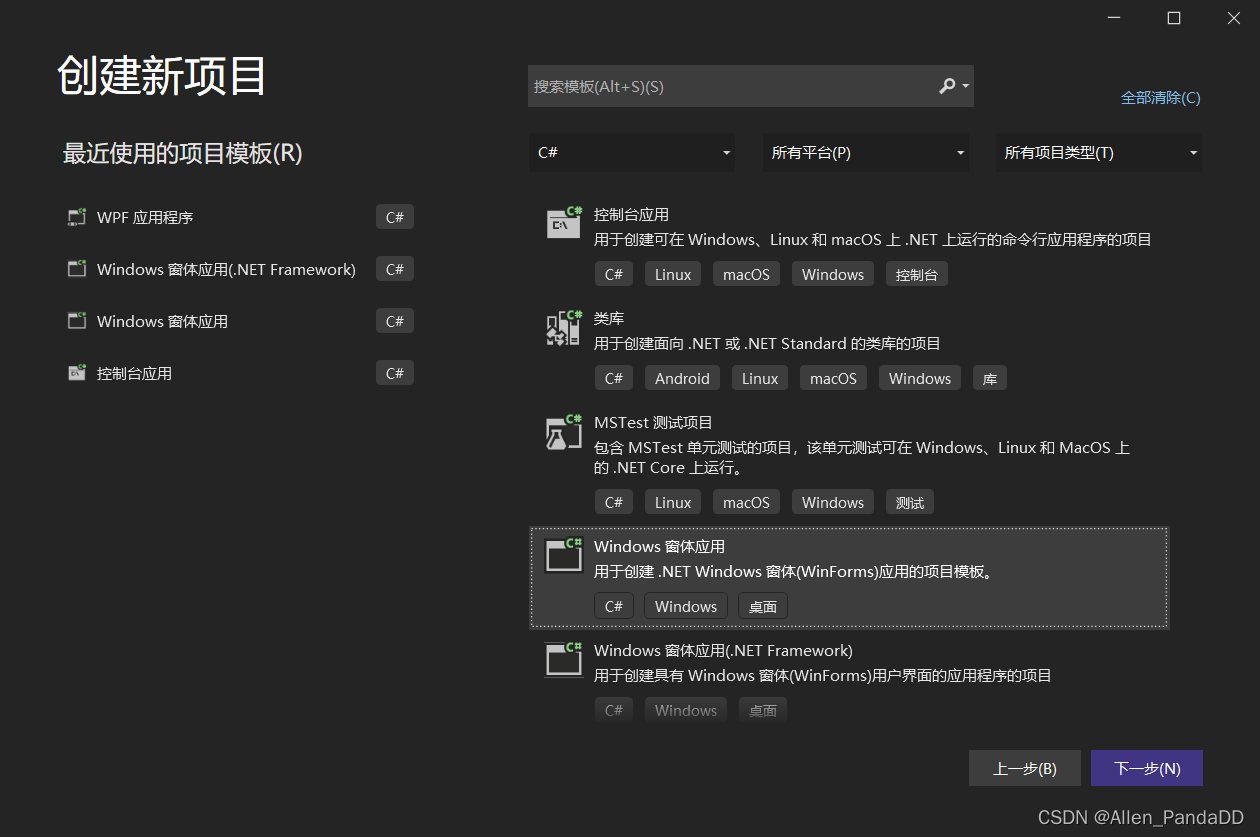Viewport: 1260px width, 837px height.
Task: Click the console app template icon in results list
Action: [564, 222]
